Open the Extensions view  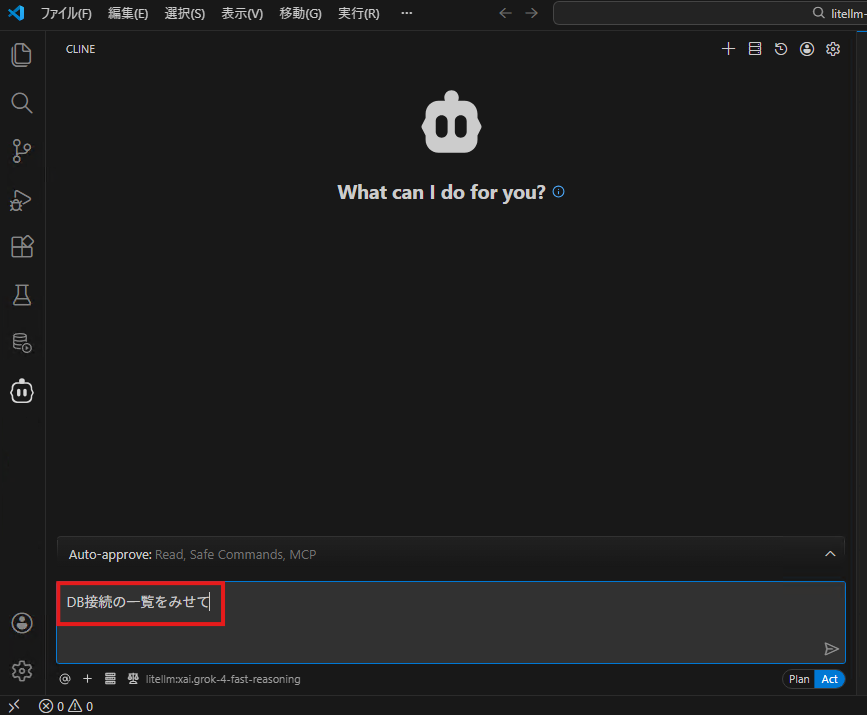tap(22, 247)
